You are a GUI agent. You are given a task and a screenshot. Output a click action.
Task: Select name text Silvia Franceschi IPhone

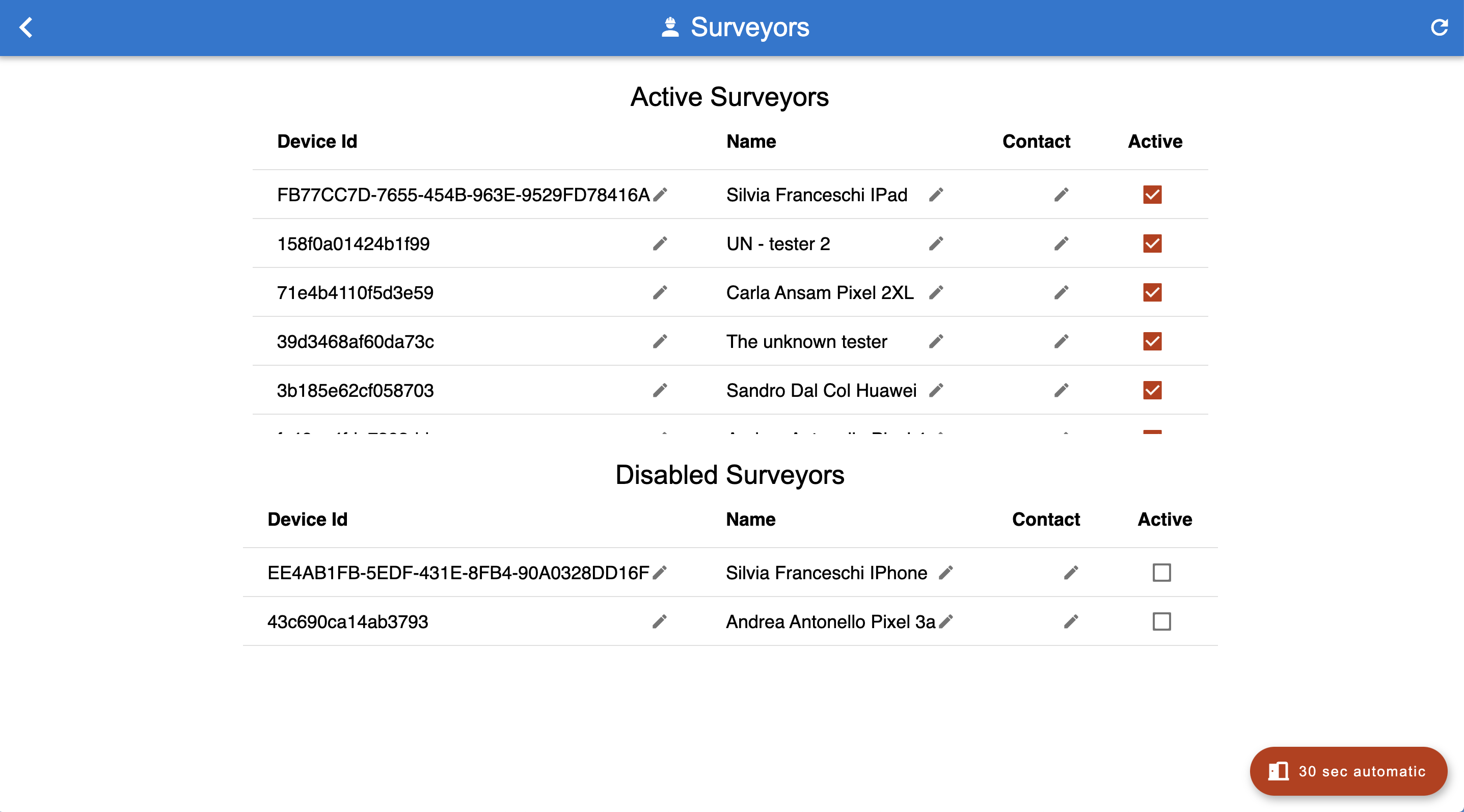[826, 574]
